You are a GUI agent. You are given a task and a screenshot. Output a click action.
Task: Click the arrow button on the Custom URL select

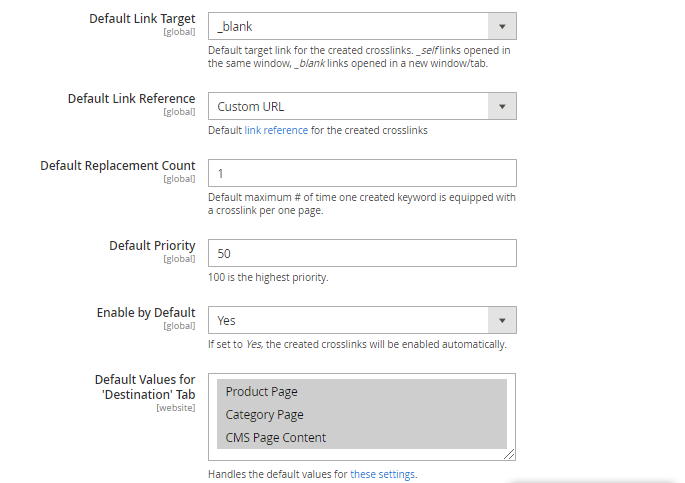click(x=501, y=107)
